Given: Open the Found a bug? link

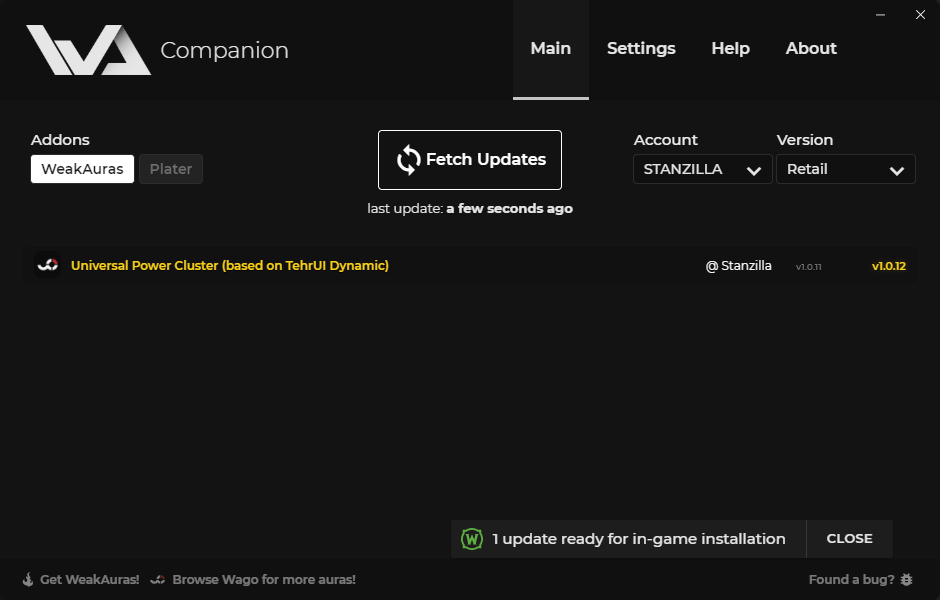Looking at the screenshot, I should click(x=851, y=580).
